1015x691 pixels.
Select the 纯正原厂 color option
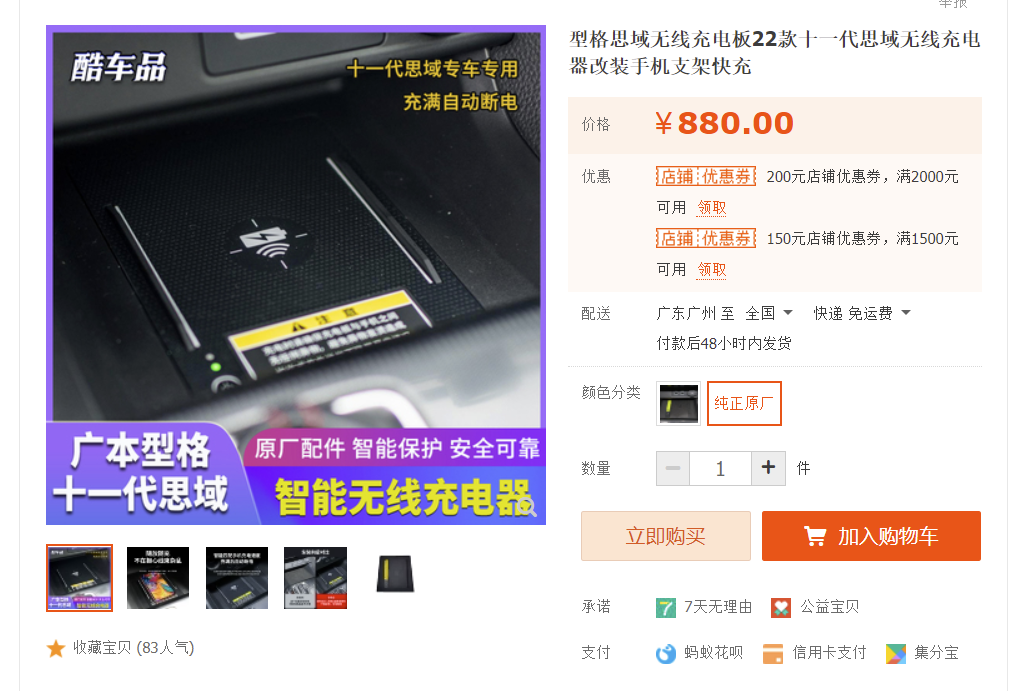(x=744, y=403)
